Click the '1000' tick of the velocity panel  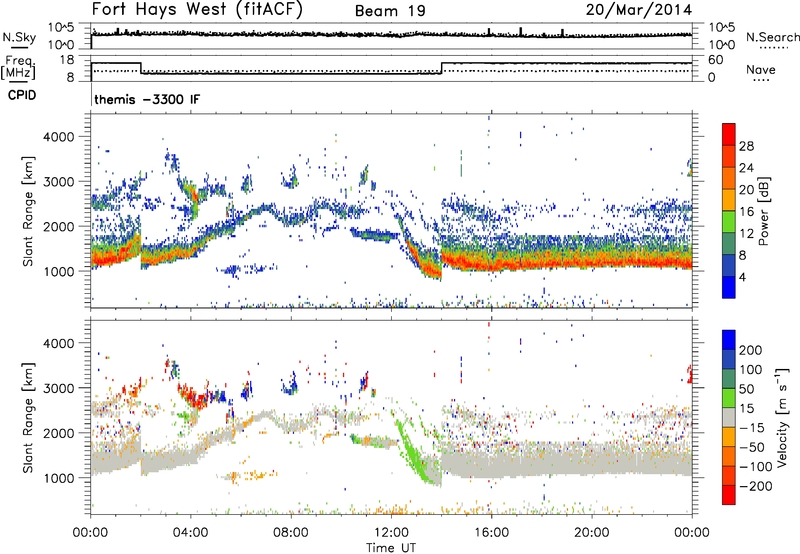(58, 478)
